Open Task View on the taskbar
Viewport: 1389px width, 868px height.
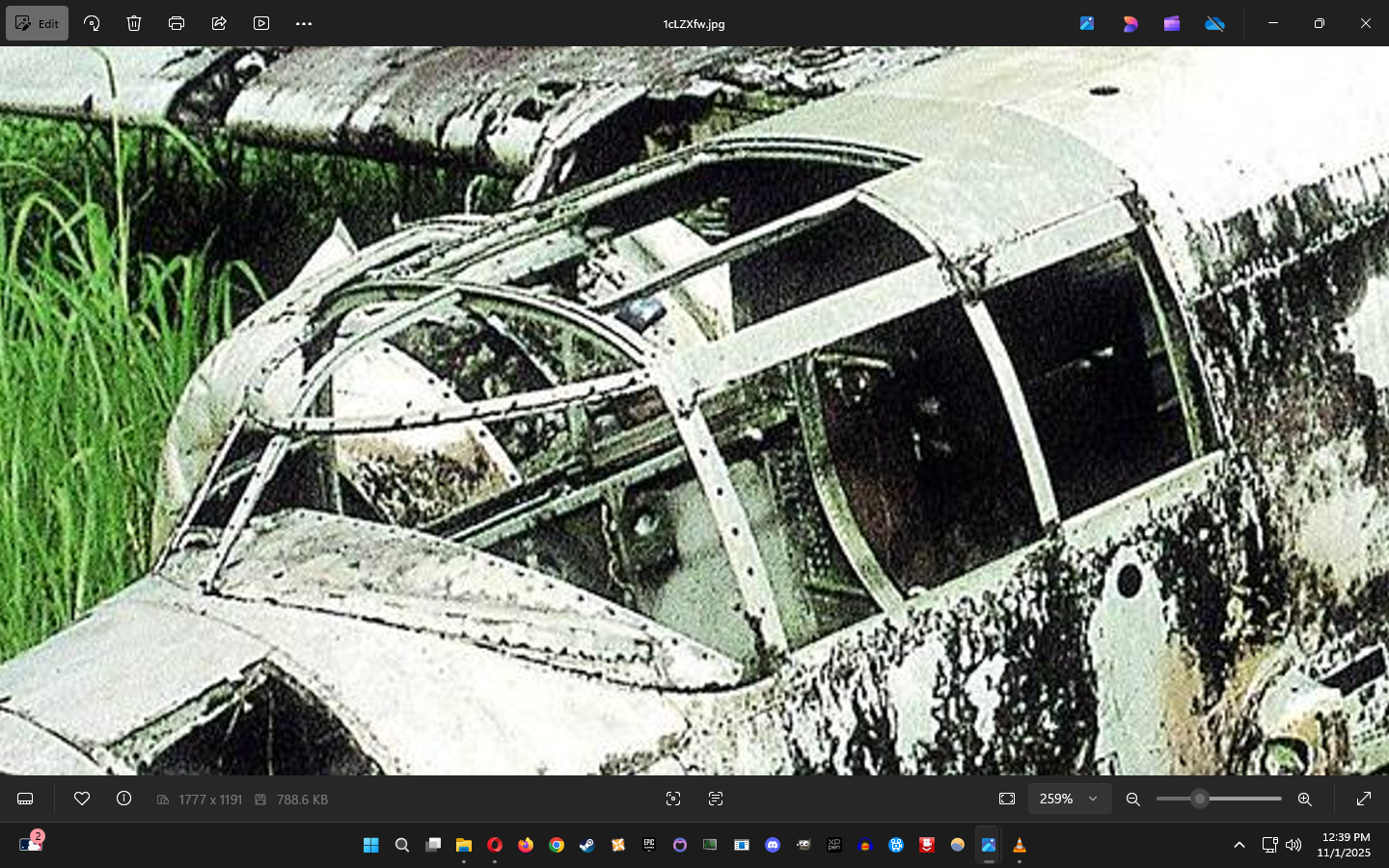click(433, 845)
